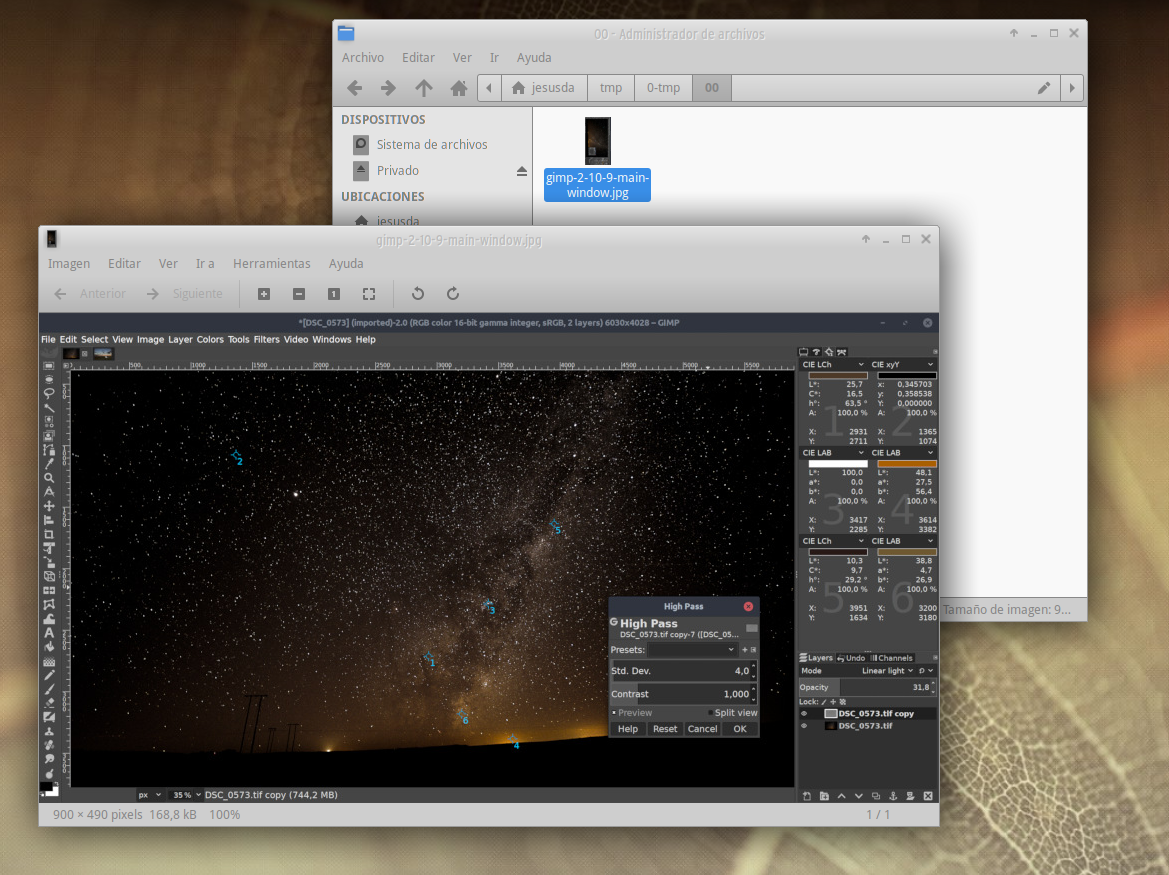Click the zoom out icon in viewer toolbar
Image resolution: width=1169 pixels, height=875 pixels.
(298, 294)
